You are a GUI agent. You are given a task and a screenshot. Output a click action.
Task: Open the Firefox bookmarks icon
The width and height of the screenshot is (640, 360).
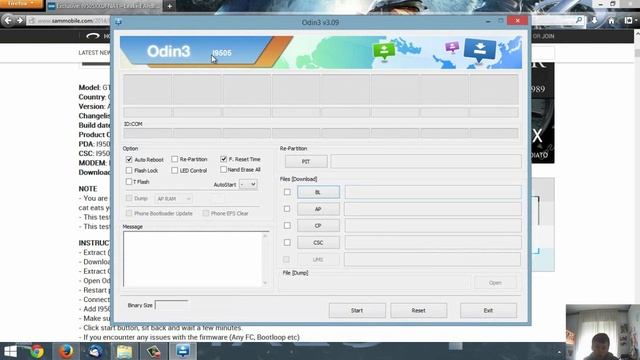click(x=629, y=20)
